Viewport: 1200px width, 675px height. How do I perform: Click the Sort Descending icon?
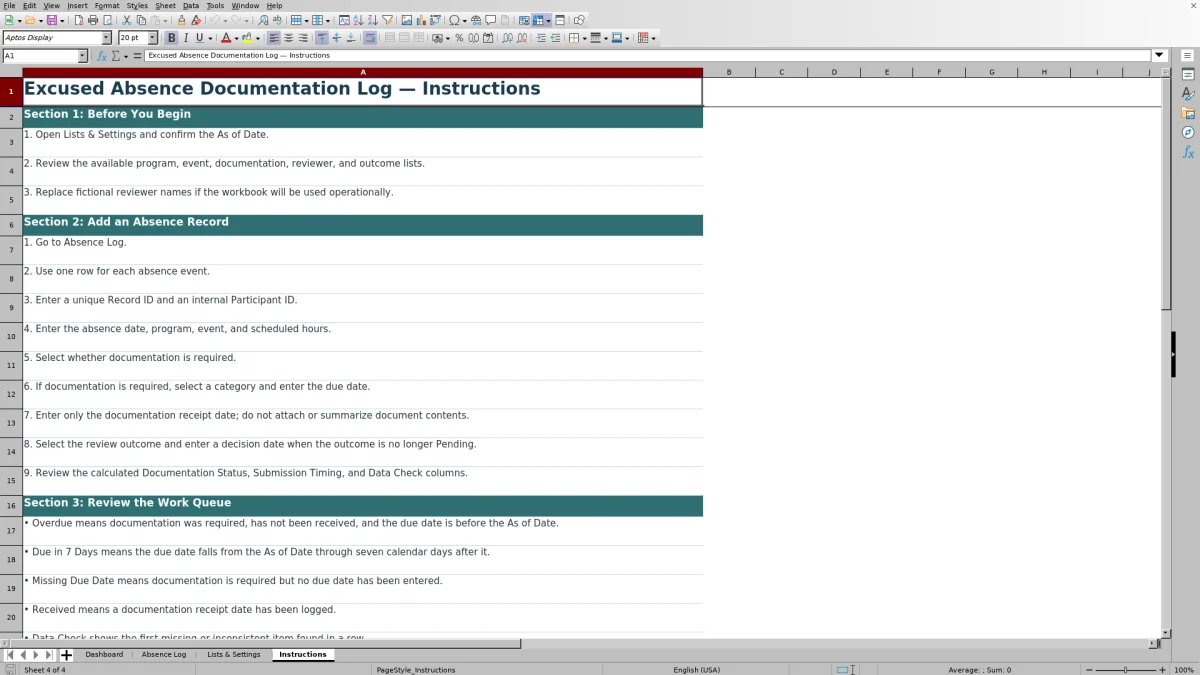pyautogui.click(x=372, y=20)
